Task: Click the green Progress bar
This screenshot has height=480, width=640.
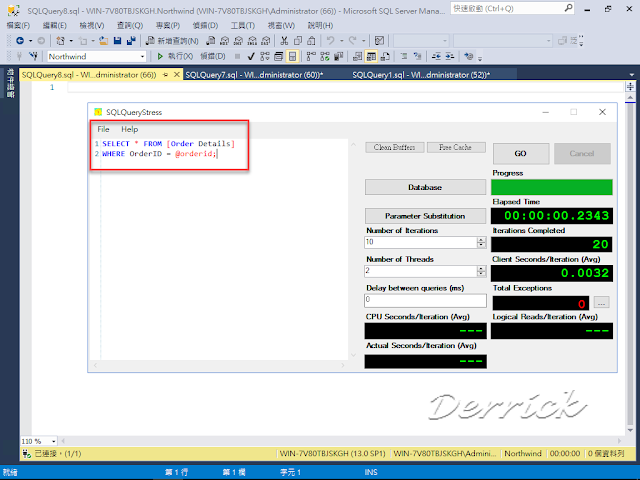Action: (551, 187)
